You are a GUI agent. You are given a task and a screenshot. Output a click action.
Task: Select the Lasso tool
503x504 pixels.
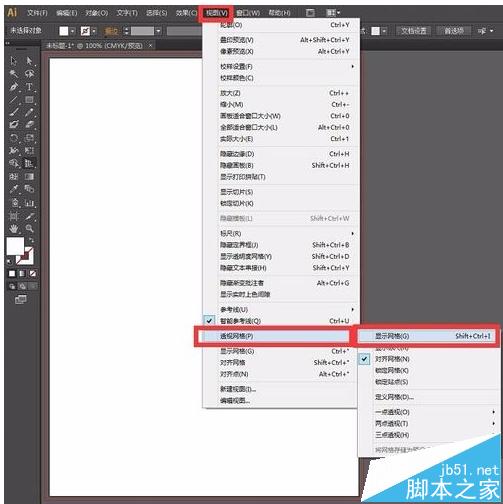[29, 74]
